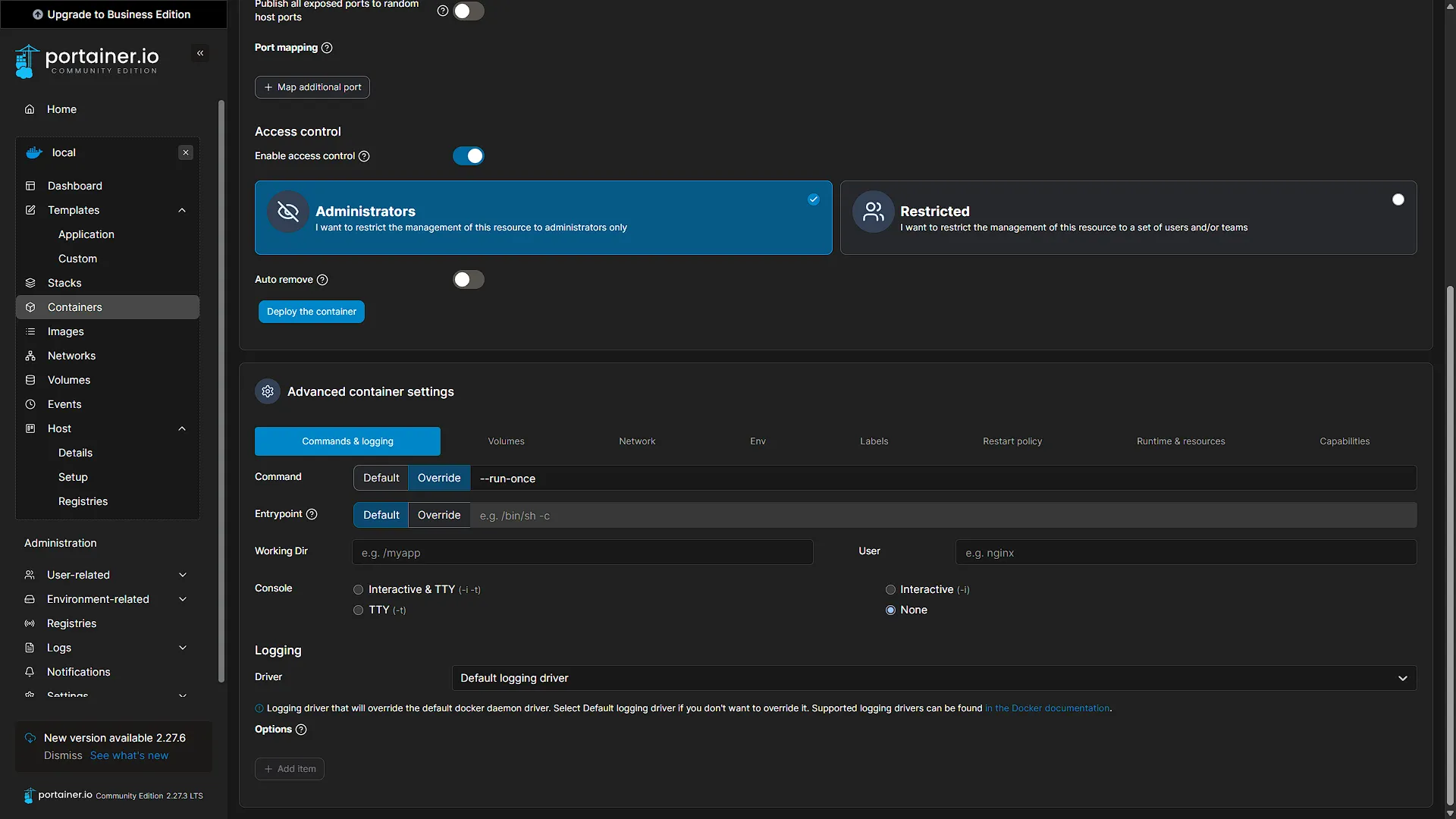Click the Advanced container settings gear icon
The width and height of the screenshot is (1456, 819).
tap(268, 391)
